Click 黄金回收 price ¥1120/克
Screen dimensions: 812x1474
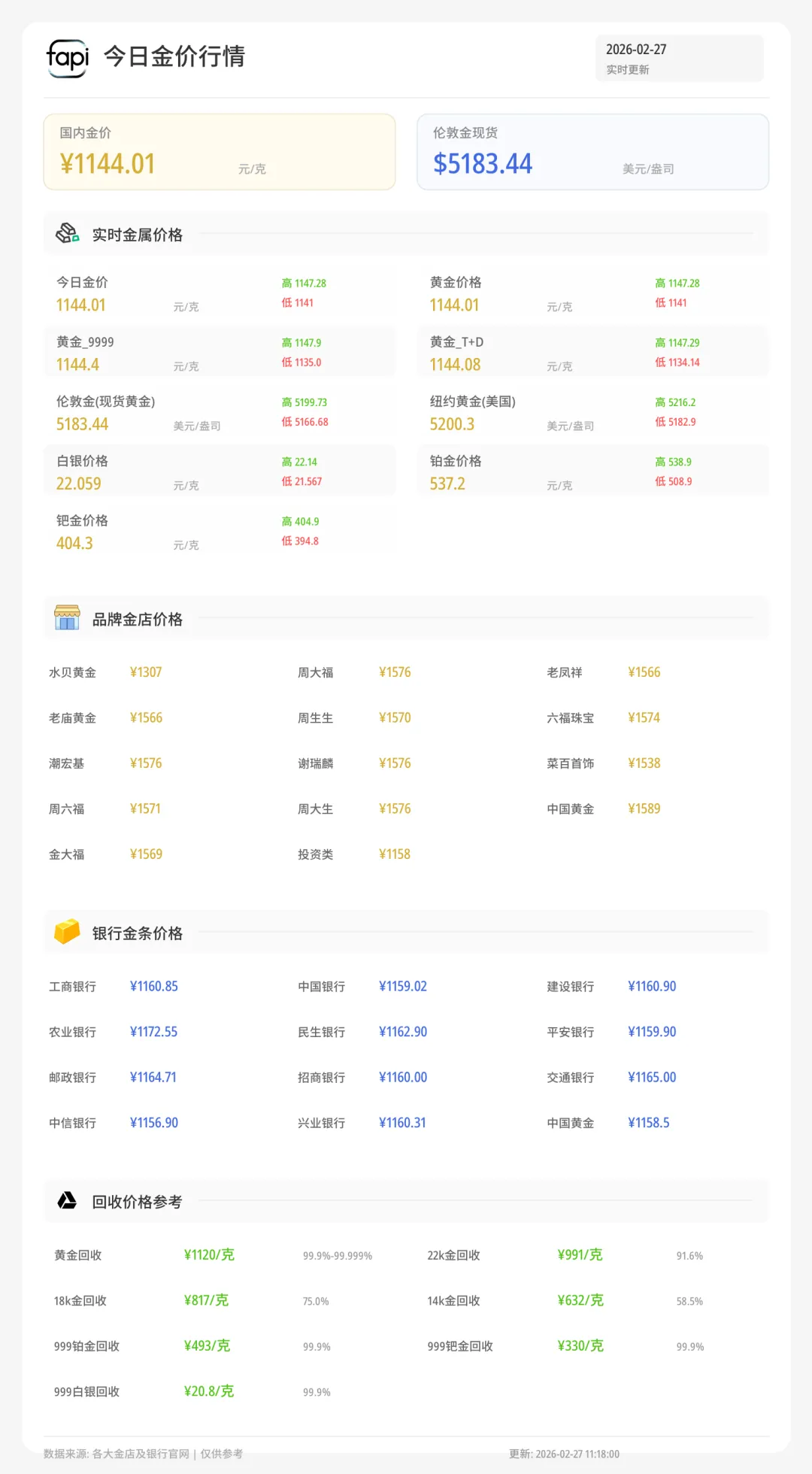click(209, 1254)
